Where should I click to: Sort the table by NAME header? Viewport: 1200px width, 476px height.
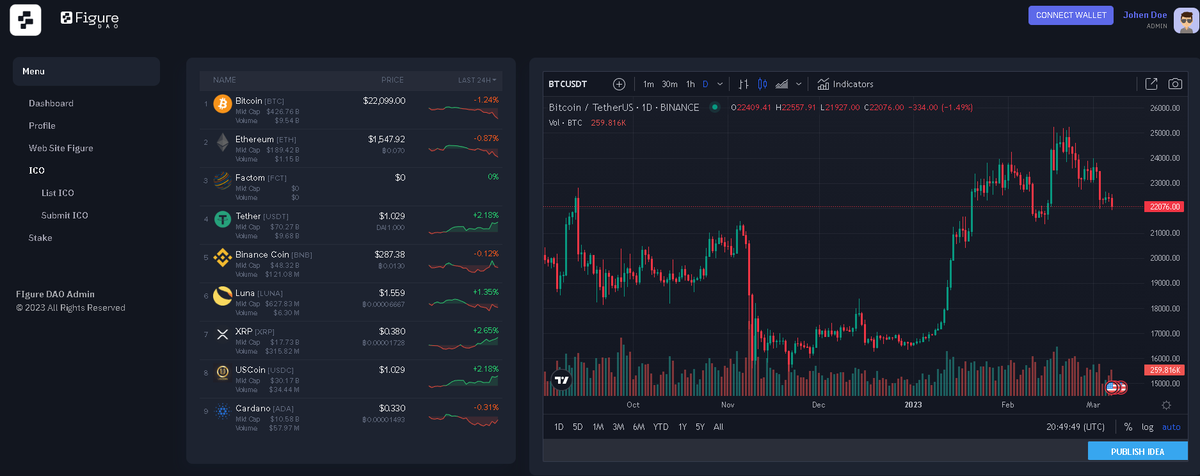[x=224, y=79]
